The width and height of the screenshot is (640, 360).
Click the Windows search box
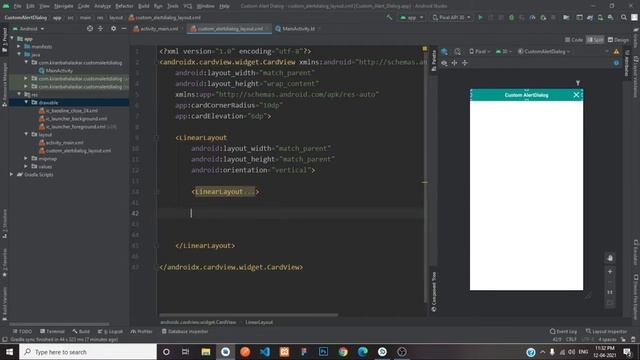88,352
